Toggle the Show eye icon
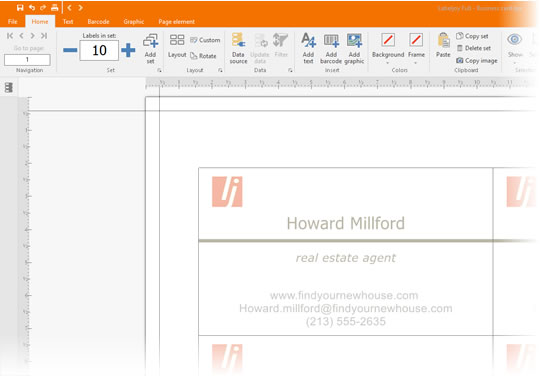The image size is (540, 376). click(x=515, y=39)
